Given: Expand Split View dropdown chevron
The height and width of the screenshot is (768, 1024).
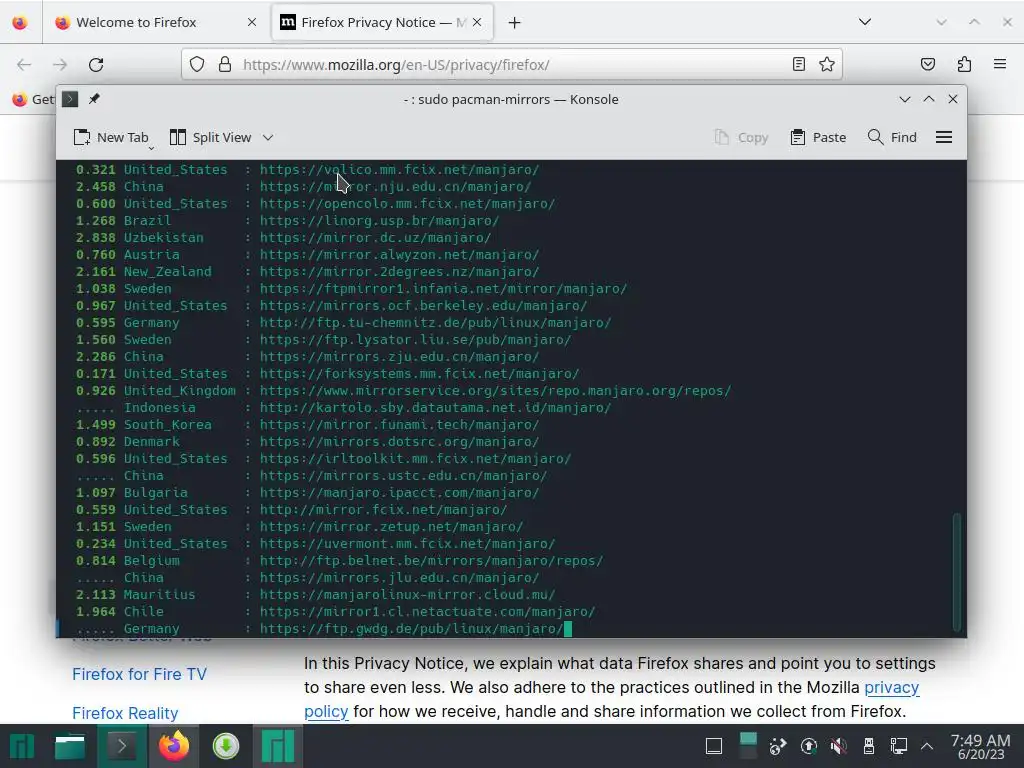Looking at the screenshot, I should (x=268, y=137).
